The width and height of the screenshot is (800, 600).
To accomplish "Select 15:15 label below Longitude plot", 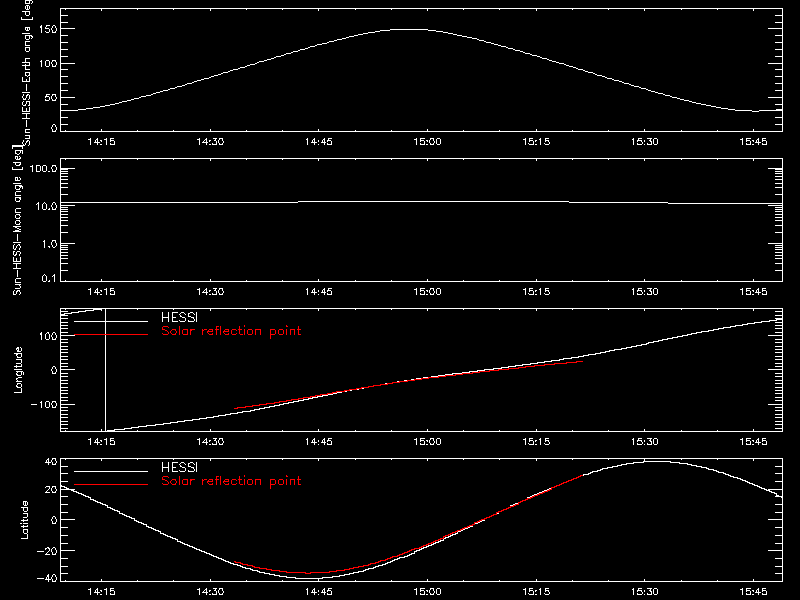I will click(x=536, y=441).
